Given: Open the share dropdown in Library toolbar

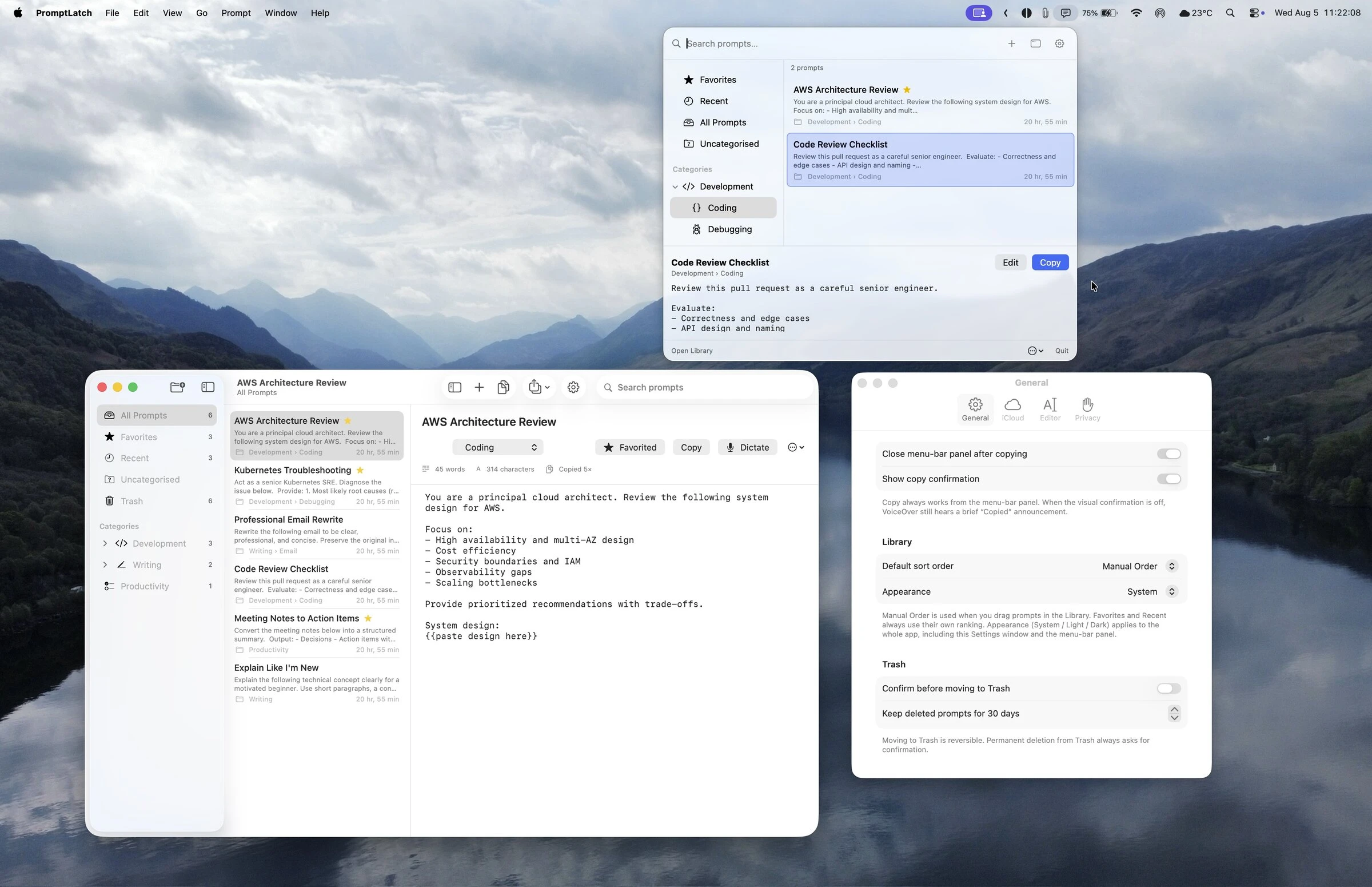Looking at the screenshot, I should tap(539, 387).
